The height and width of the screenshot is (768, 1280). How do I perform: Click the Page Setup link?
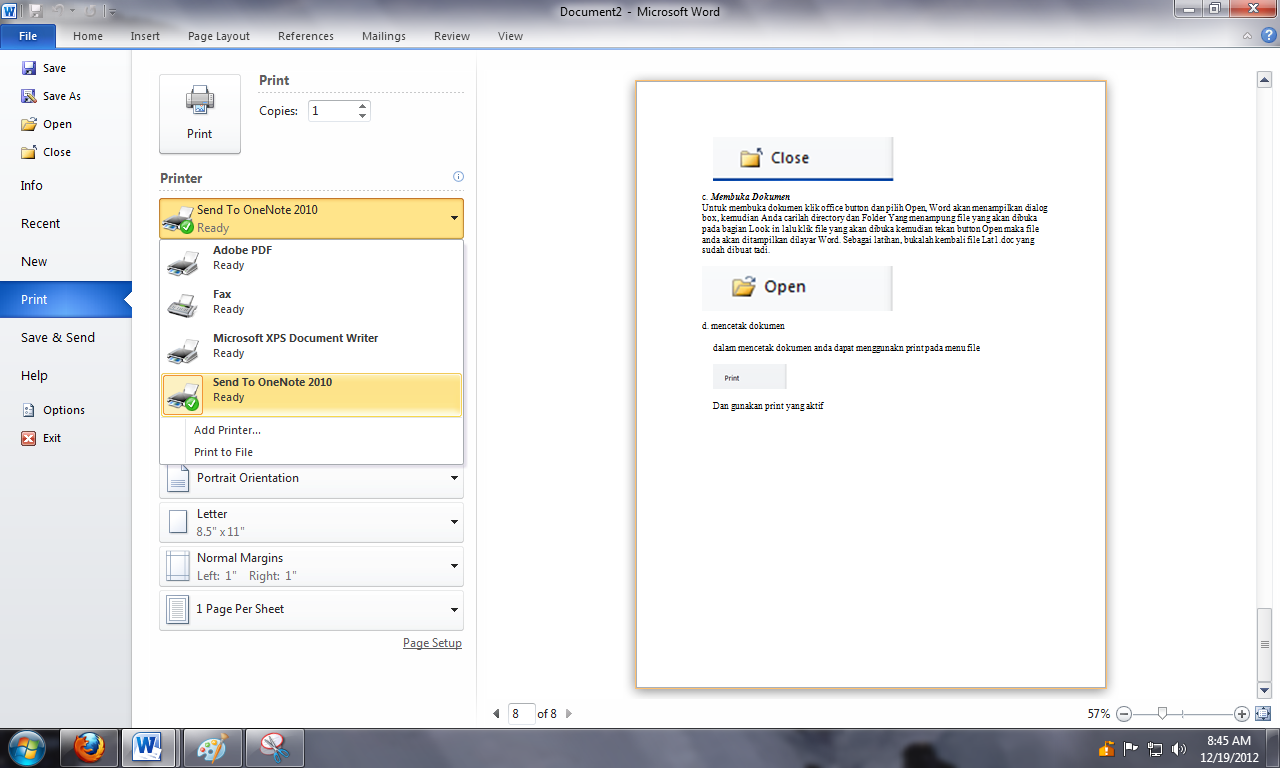[432, 643]
